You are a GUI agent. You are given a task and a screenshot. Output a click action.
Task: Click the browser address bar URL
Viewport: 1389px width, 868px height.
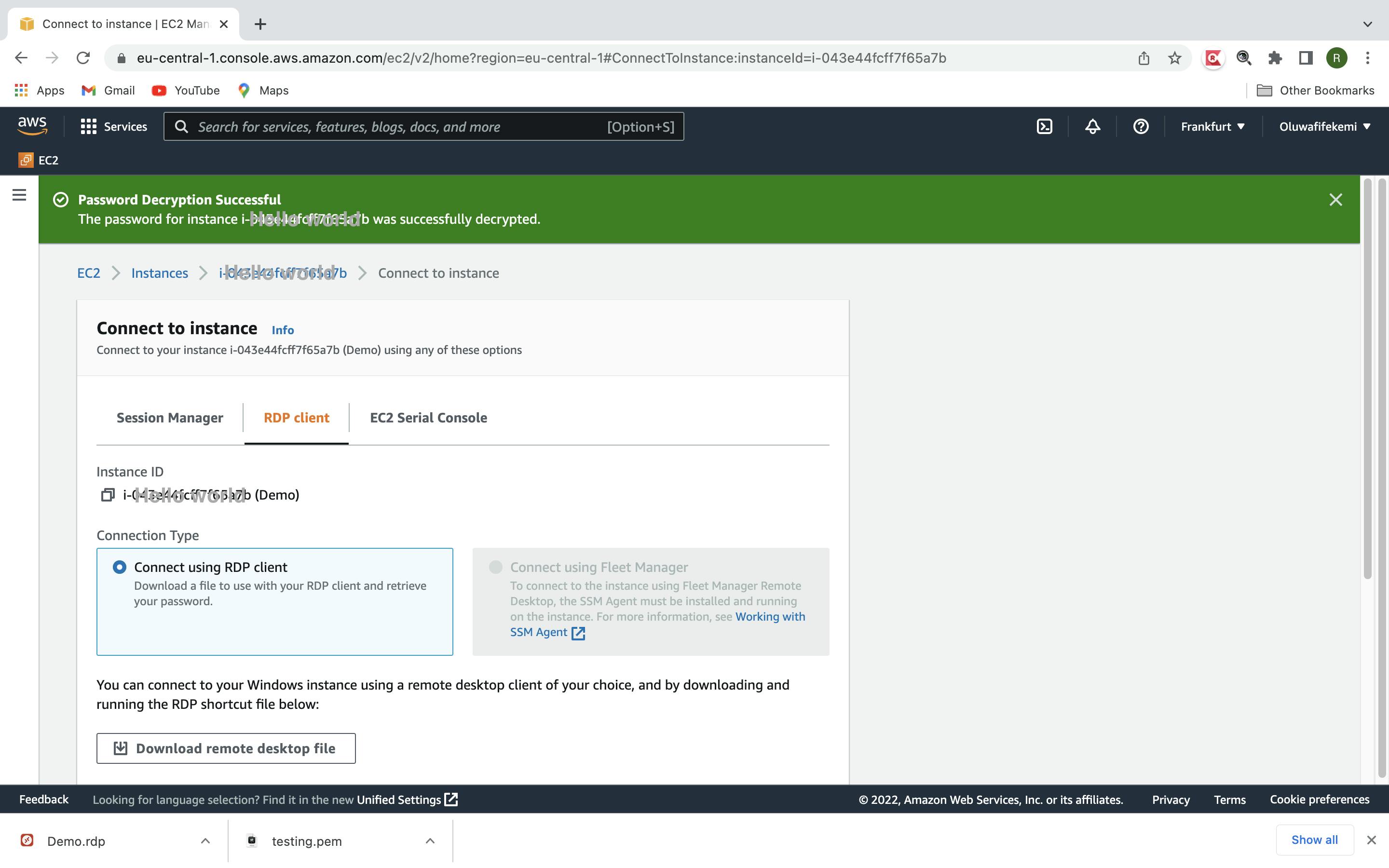541,58
